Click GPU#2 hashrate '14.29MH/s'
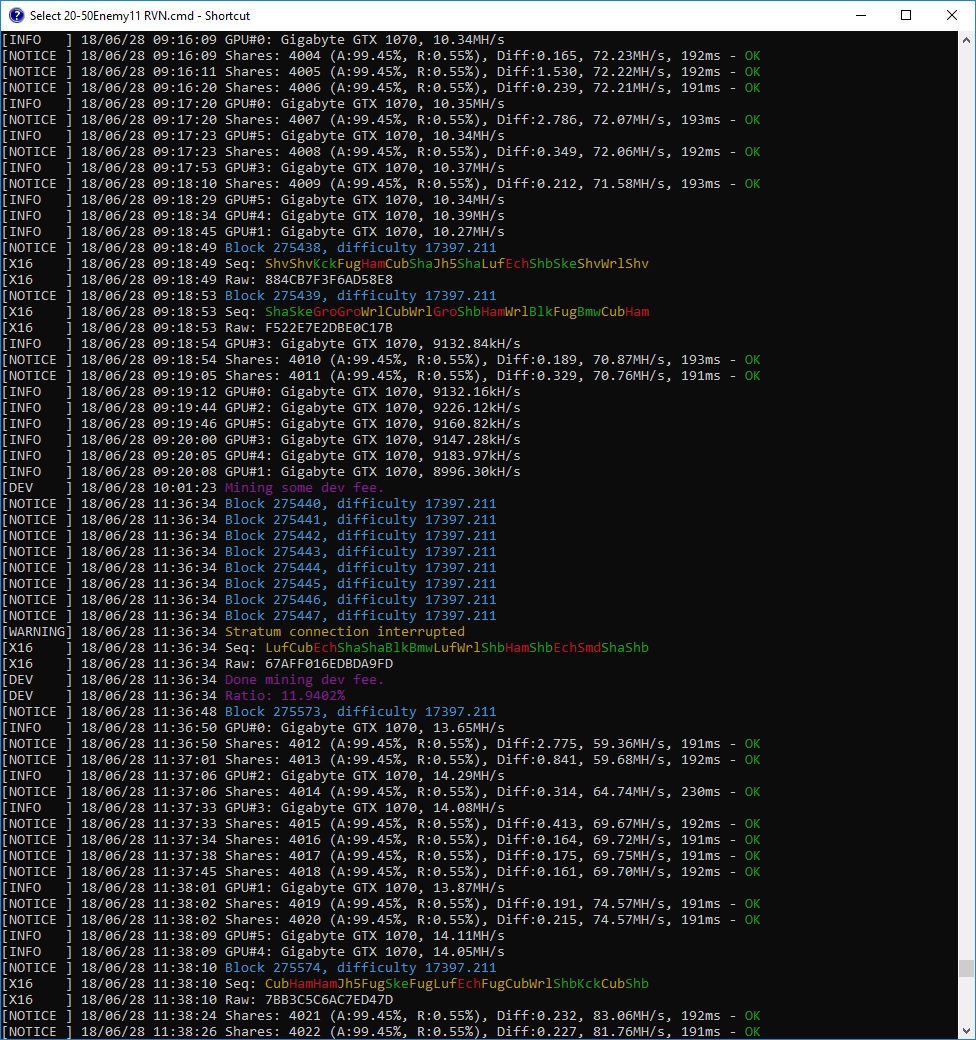976x1040 pixels. click(x=469, y=775)
